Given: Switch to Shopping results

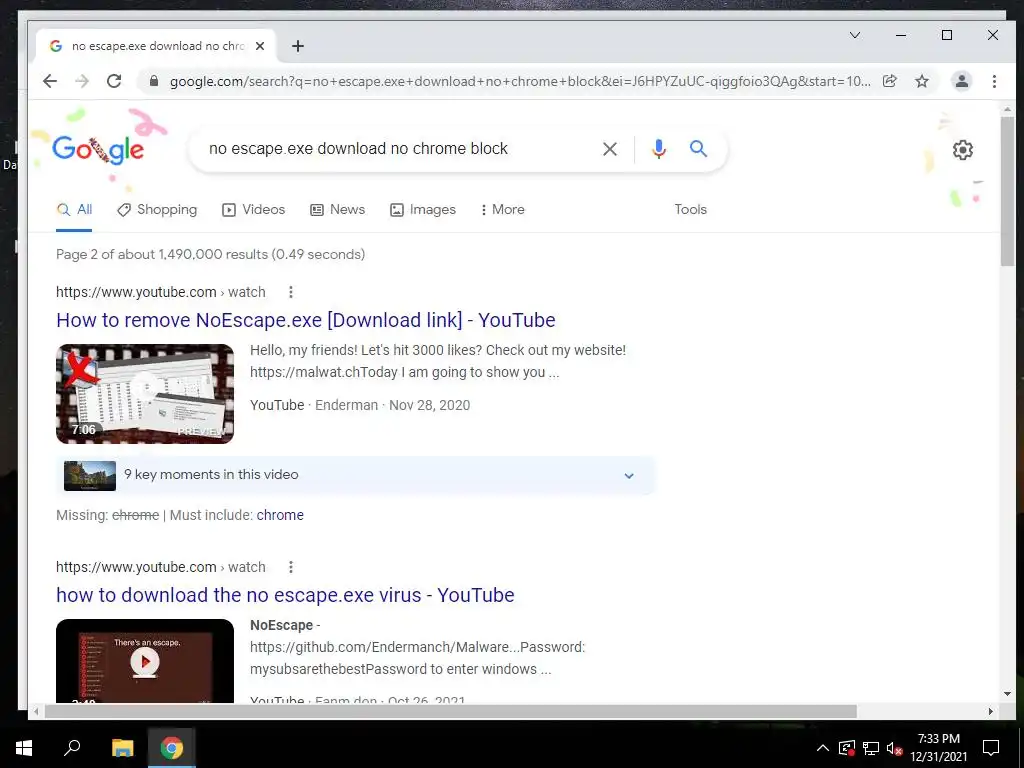Looking at the screenshot, I should click(x=157, y=210).
